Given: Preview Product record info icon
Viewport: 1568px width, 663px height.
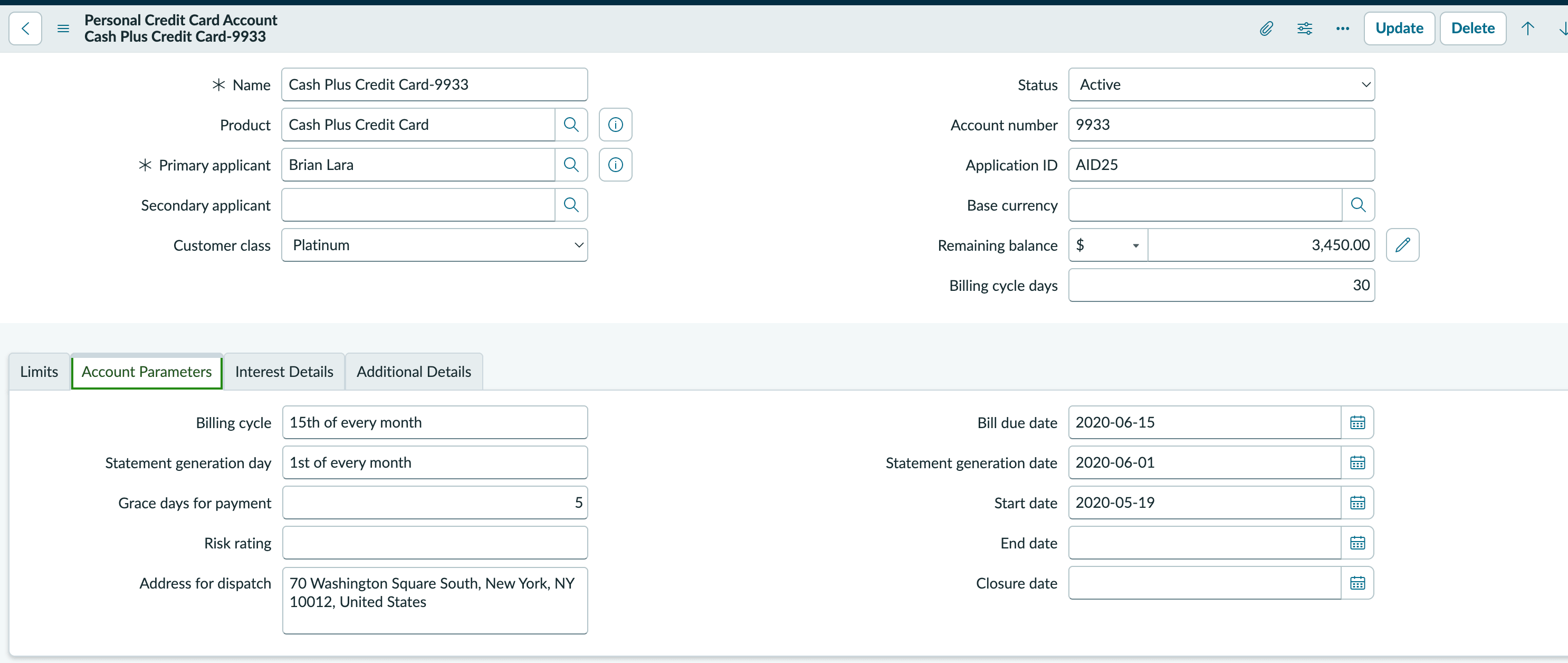Looking at the screenshot, I should (615, 125).
